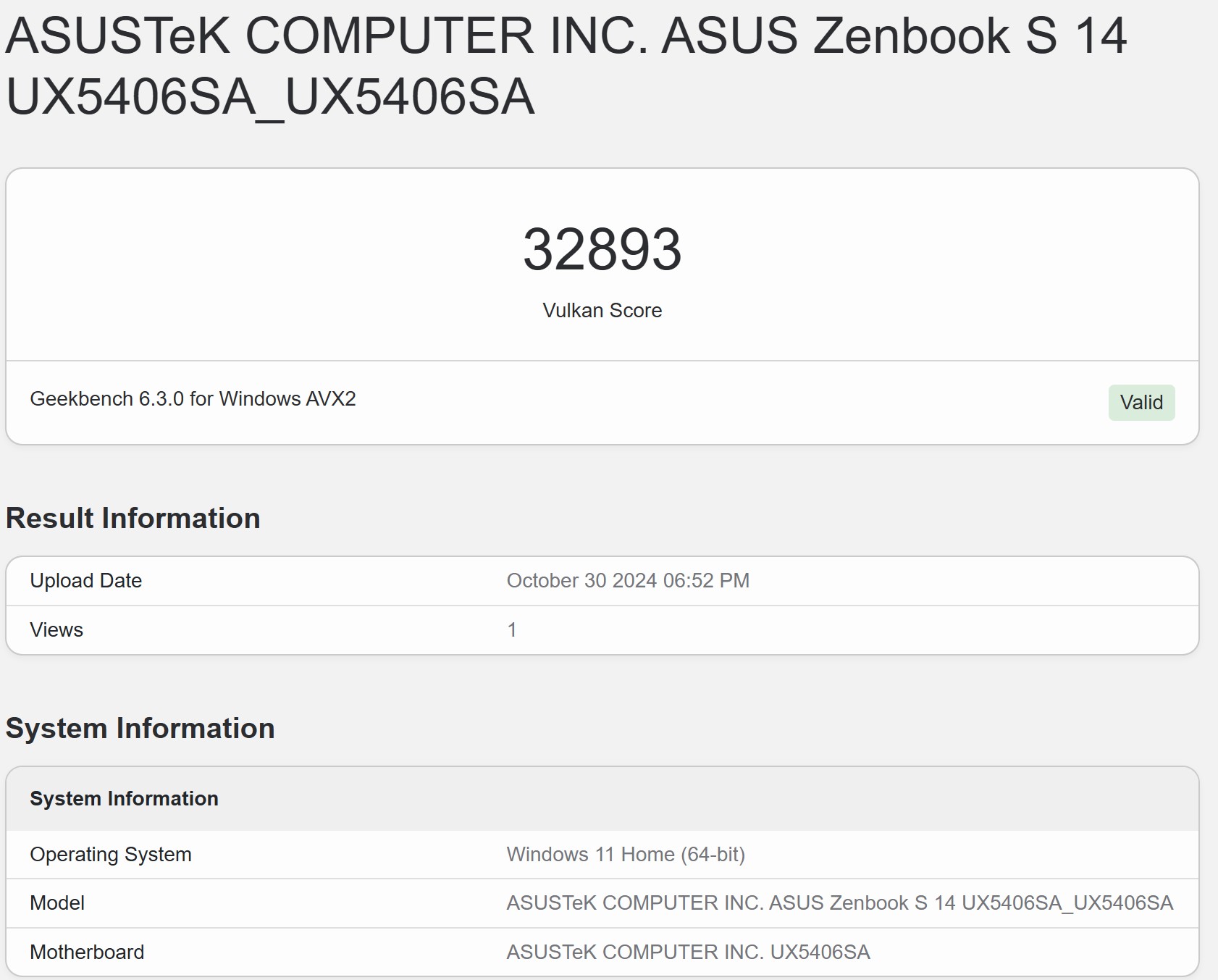Viewport: 1218px width, 980px height.
Task: Click the Valid status badge
Action: click(1141, 403)
